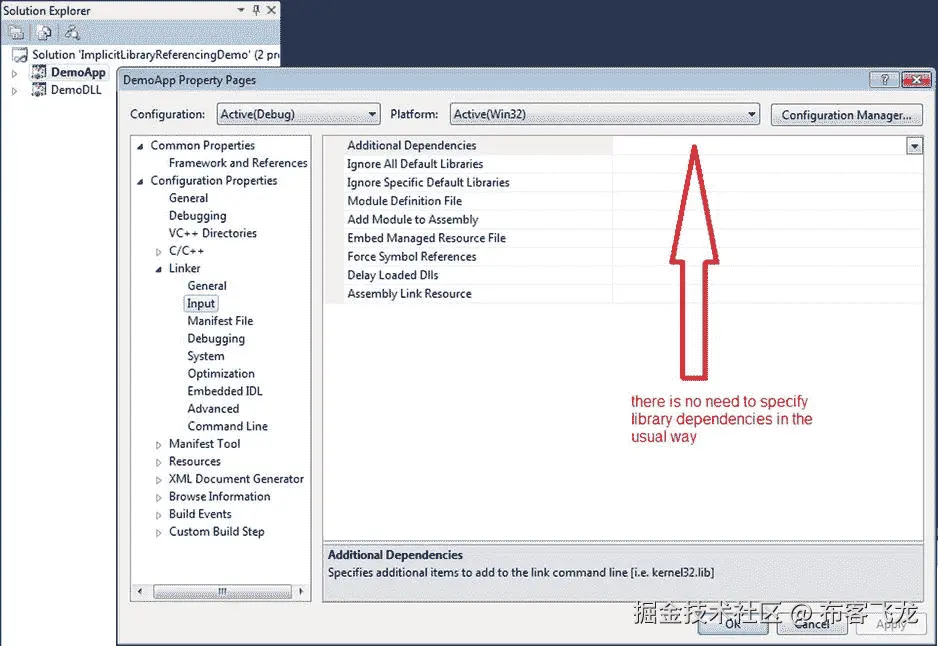
Task: Open the Configuration dropdown
Action: pos(298,114)
